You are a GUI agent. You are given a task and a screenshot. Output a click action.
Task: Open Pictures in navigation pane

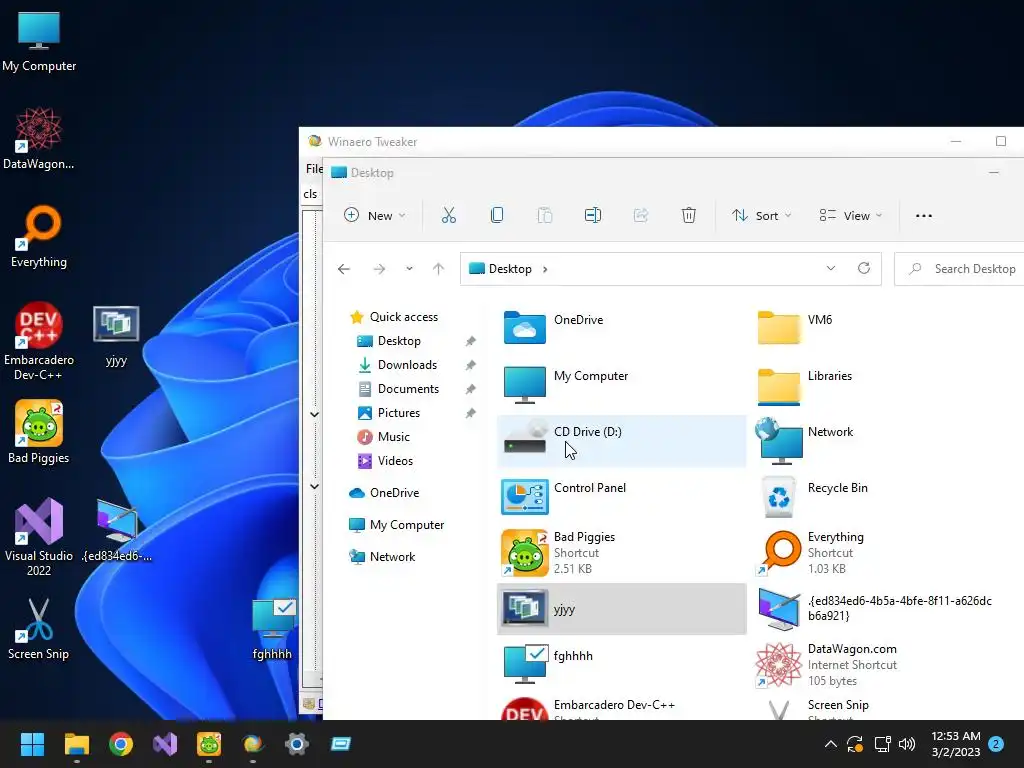click(398, 413)
